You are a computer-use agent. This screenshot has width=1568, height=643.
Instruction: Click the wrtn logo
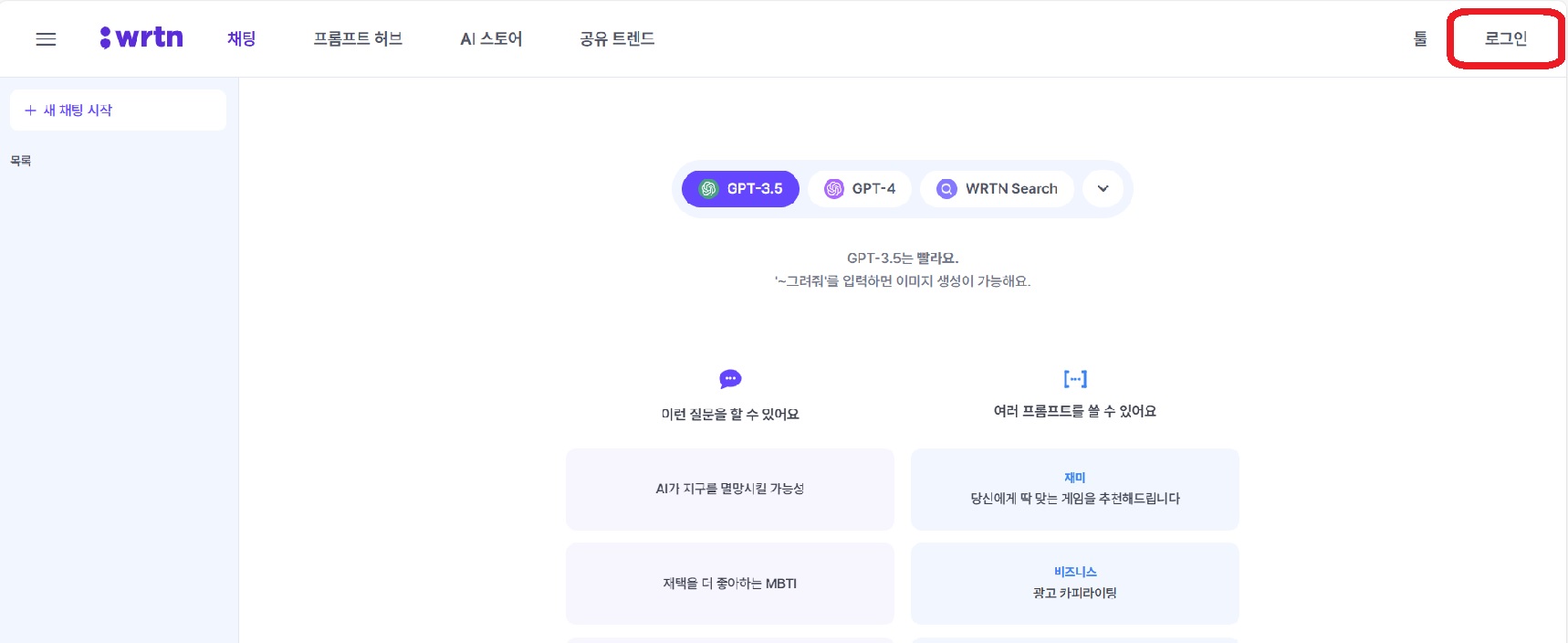[141, 37]
